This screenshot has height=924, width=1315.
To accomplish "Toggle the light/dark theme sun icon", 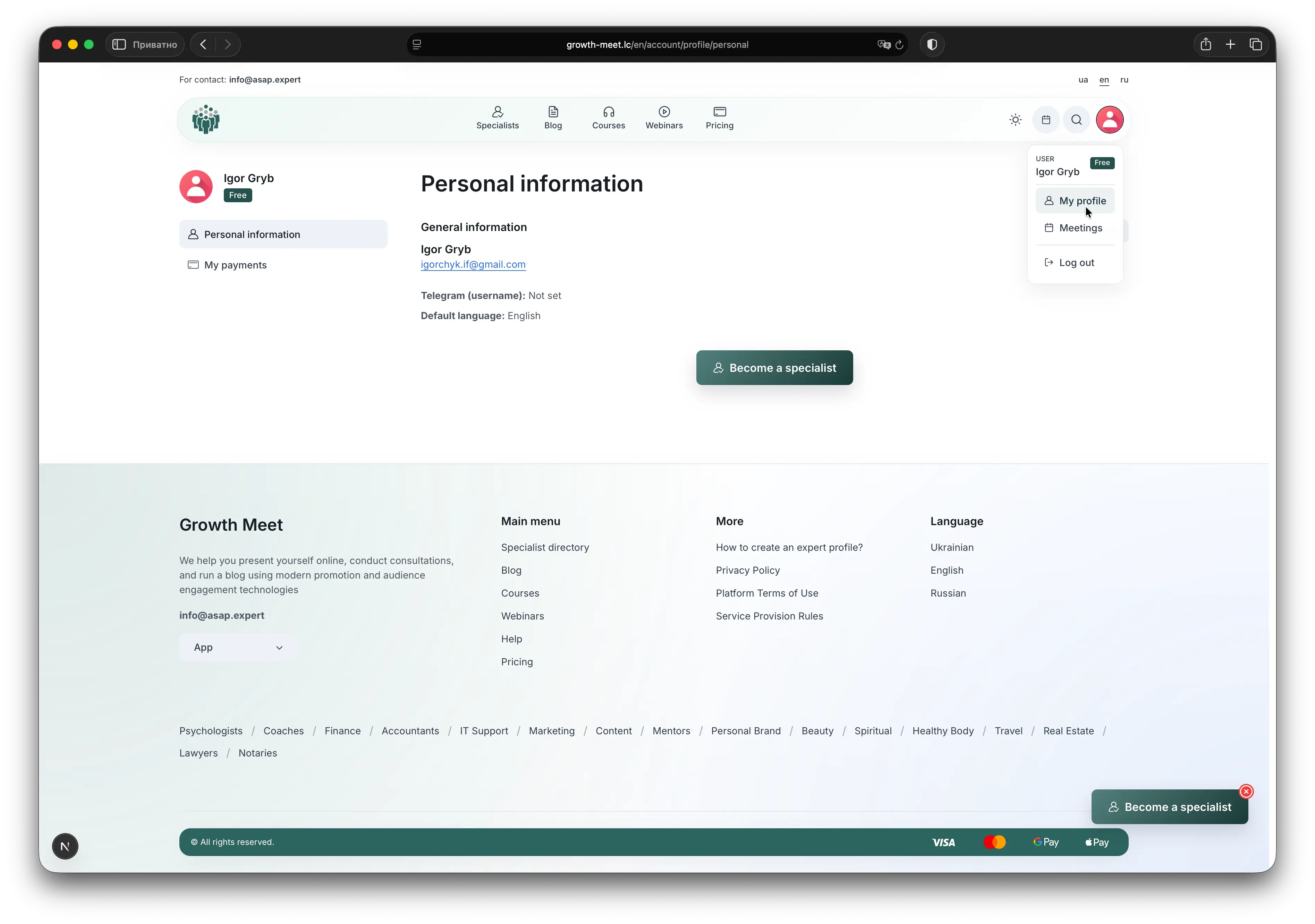I will click(x=1015, y=120).
